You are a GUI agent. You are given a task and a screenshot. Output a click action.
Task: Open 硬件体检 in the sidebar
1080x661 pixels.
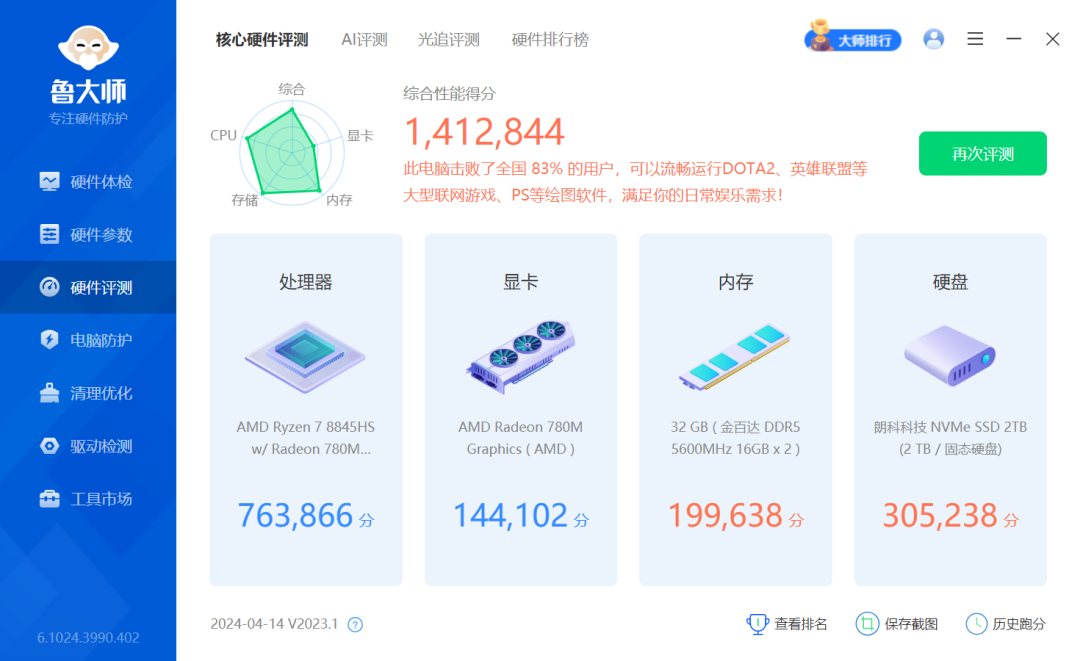[88, 182]
